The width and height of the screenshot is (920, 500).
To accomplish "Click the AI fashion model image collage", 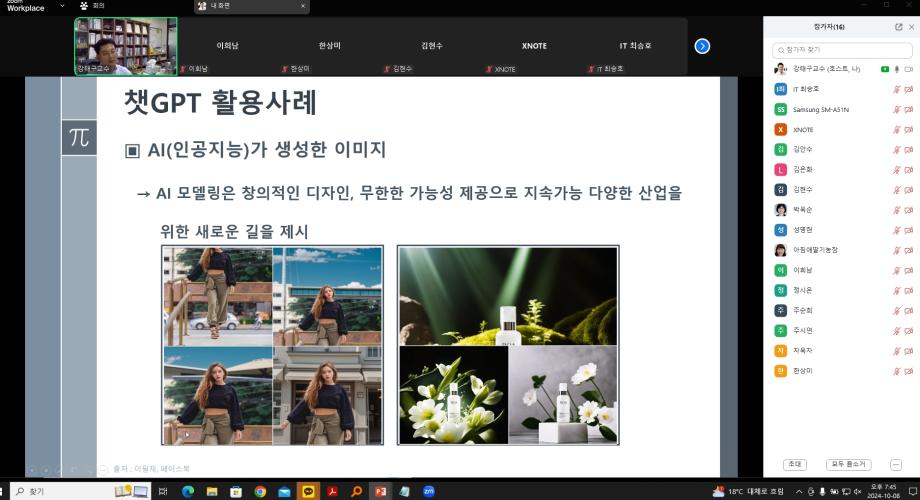I will 273,345.
